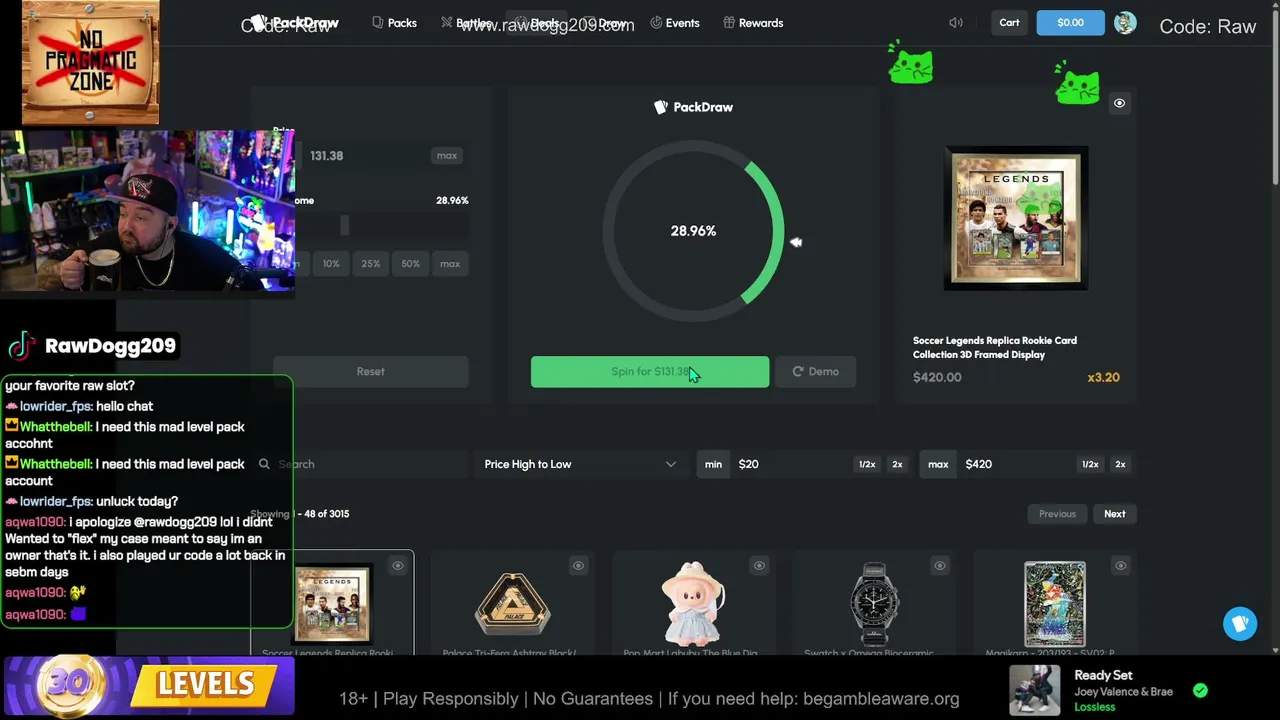
Task: Click the search magnifier icon
Action: coord(264,464)
